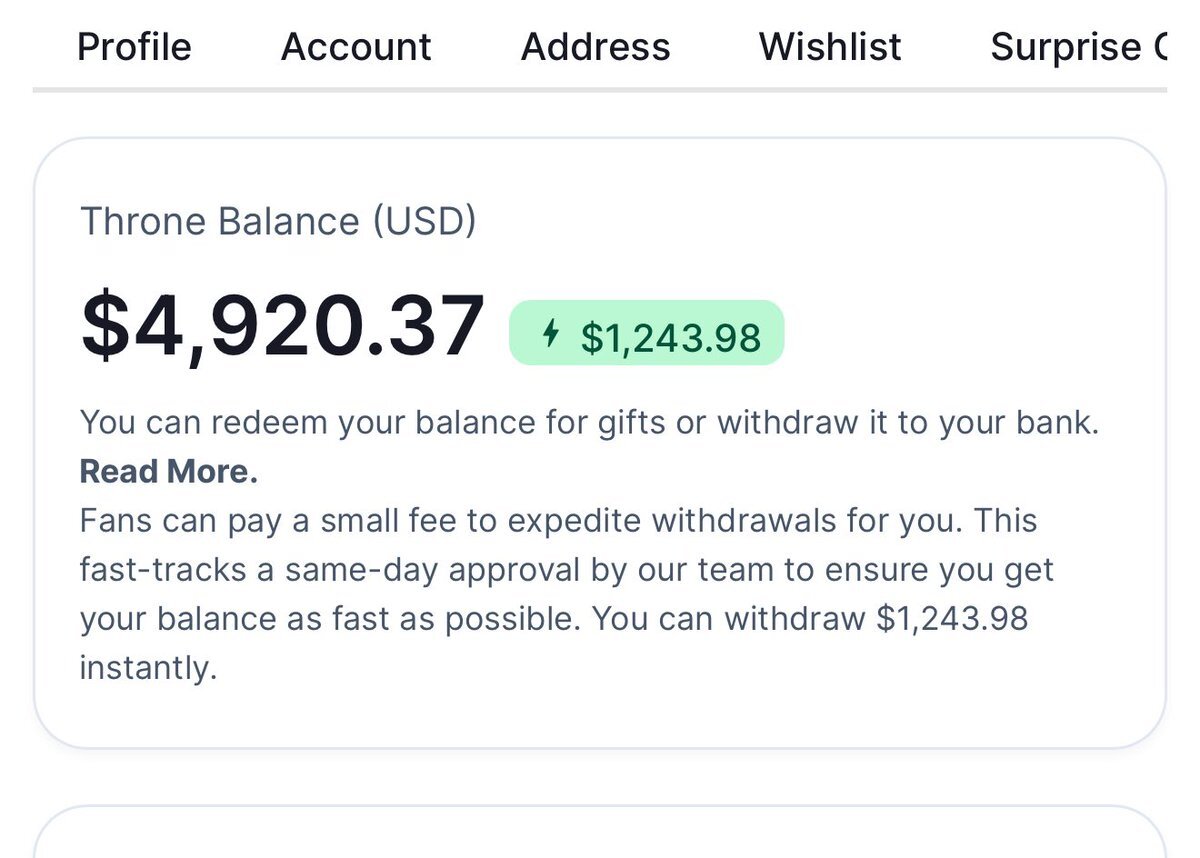Click the divider line under the tabs
Viewport: 1200px width, 858px height.
click(x=600, y=89)
